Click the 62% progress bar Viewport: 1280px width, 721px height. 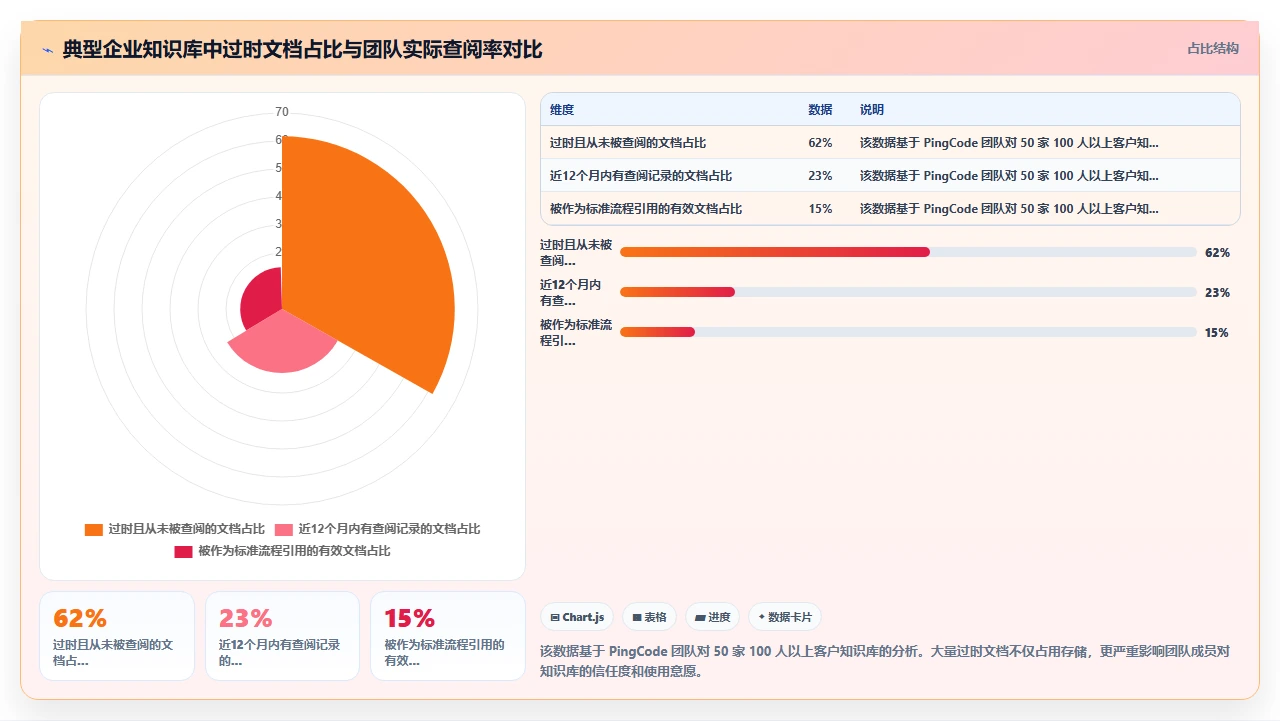908,252
